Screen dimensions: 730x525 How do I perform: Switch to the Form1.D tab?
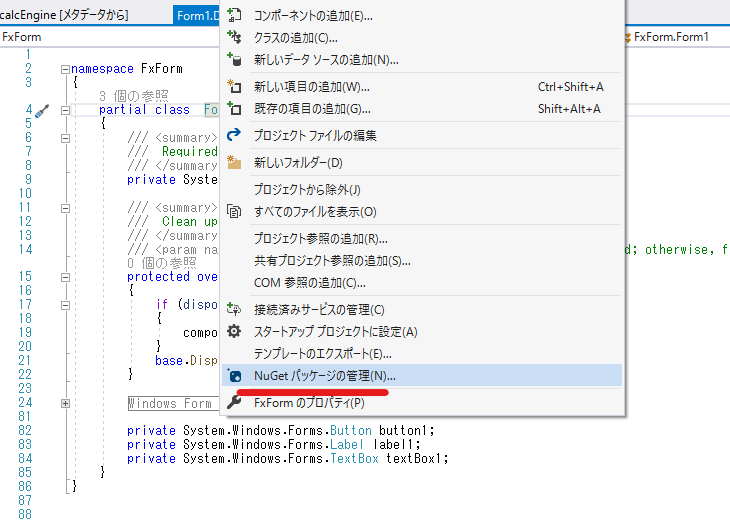pyautogui.click(x=197, y=15)
